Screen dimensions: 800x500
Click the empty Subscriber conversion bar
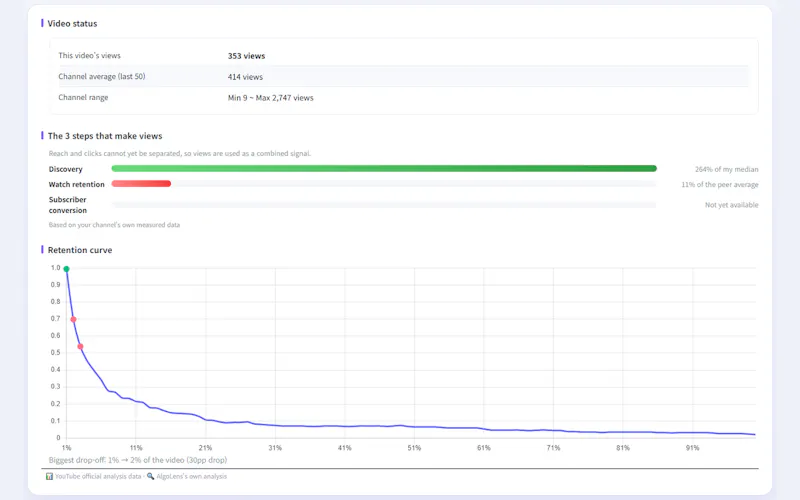(384, 205)
